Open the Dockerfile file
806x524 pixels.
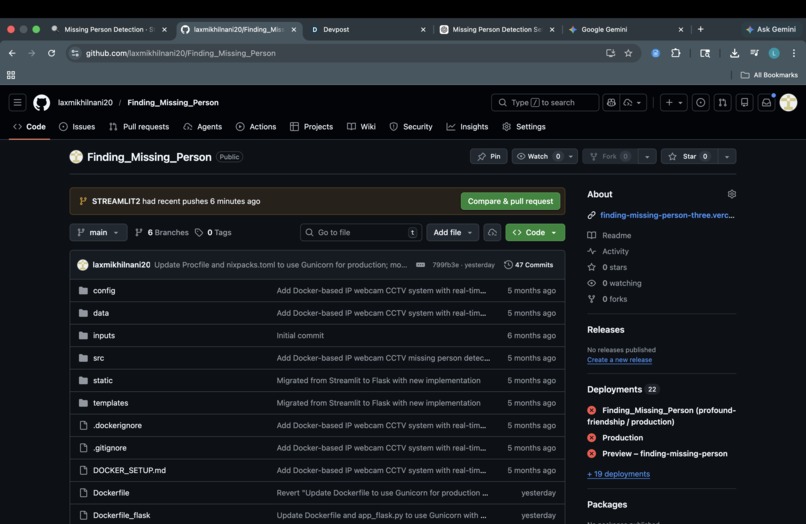[111, 493]
